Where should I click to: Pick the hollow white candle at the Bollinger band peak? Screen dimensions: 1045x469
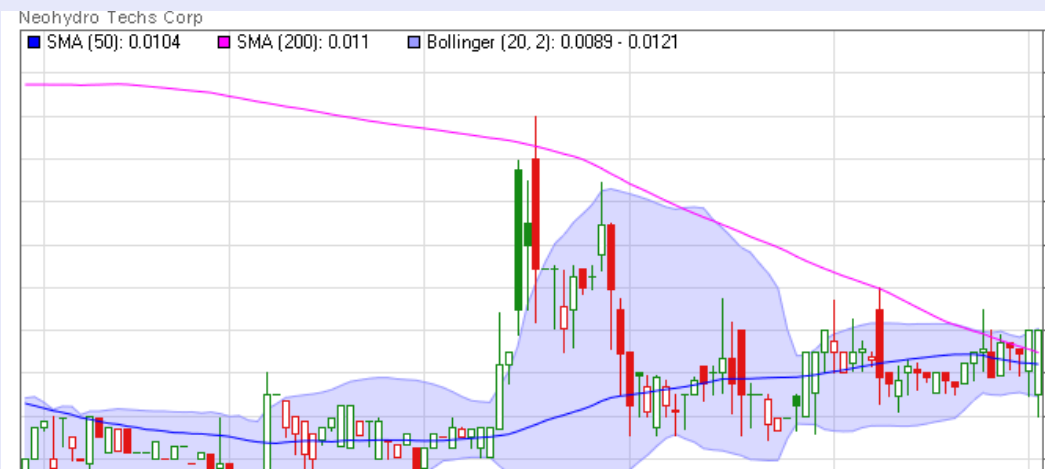pyautogui.click(x=601, y=240)
